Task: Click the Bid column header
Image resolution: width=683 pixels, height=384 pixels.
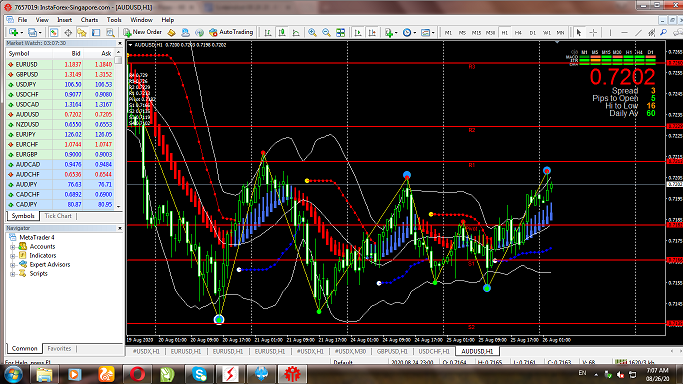Action: pyautogui.click(x=68, y=54)
